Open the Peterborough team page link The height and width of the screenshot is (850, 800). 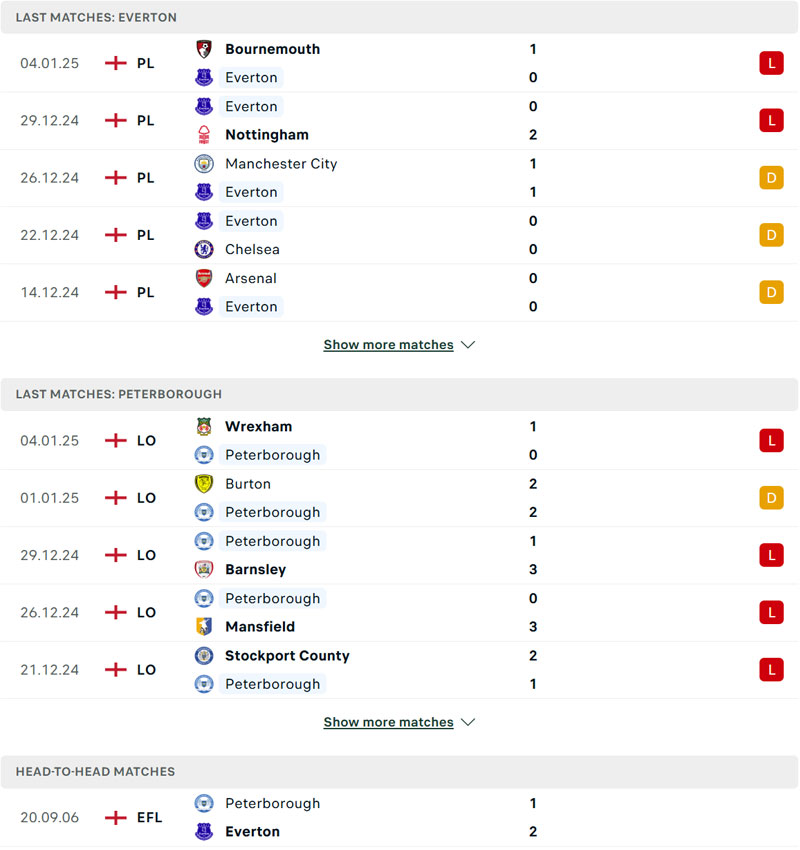(x=273, y=454)
